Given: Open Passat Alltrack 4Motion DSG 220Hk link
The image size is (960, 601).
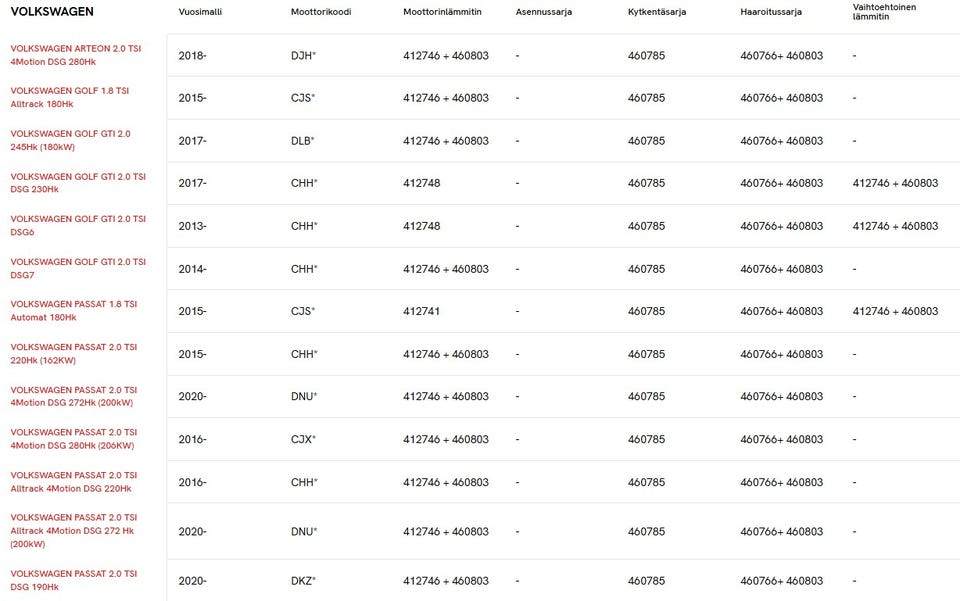Looking at the screenshot, I should pos(74,482).
